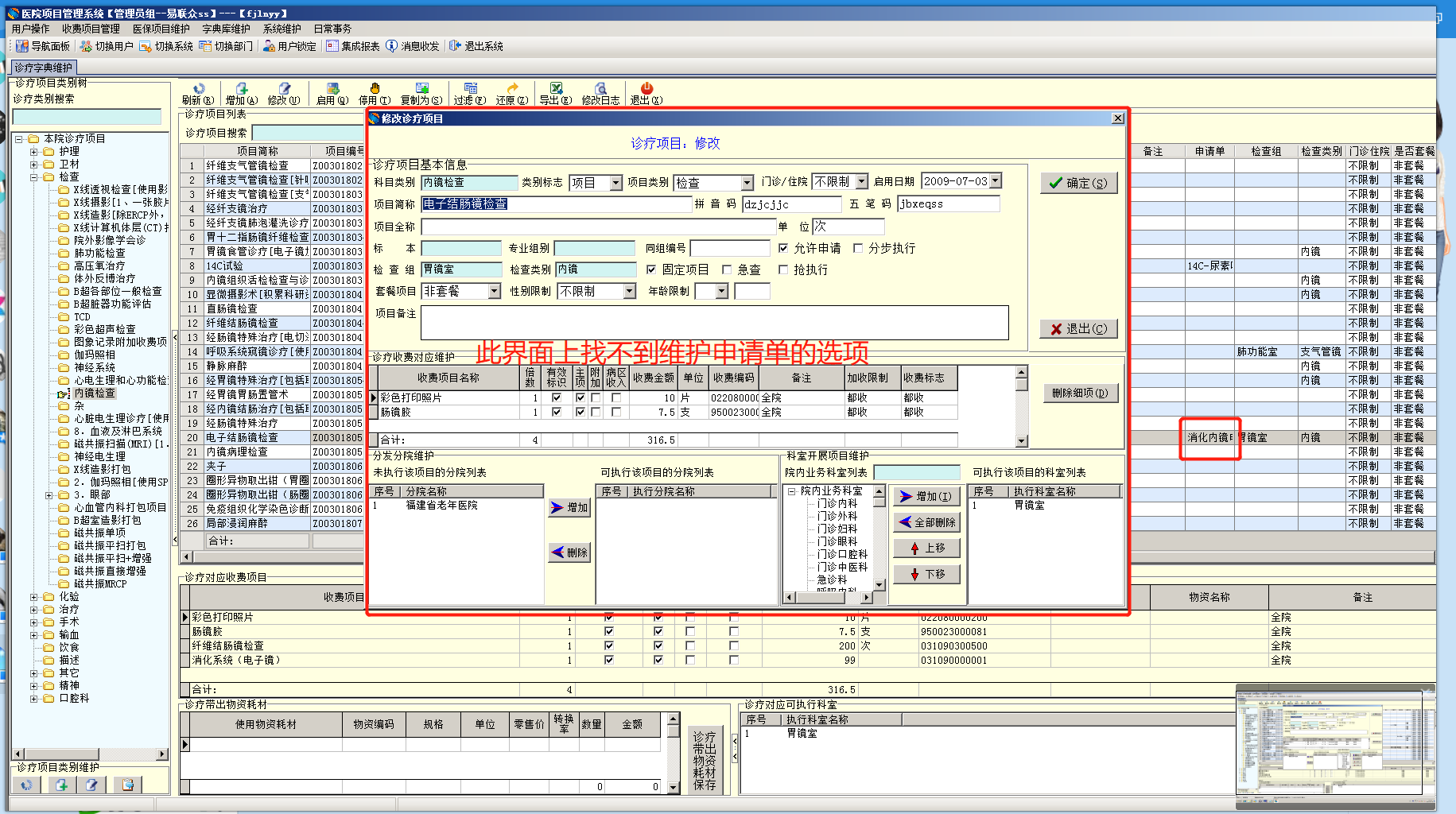Click 增加 button in 分发分院维护
Image resolution: width=1456 pixels, height=814 pixels.
(x=569, y=507)
